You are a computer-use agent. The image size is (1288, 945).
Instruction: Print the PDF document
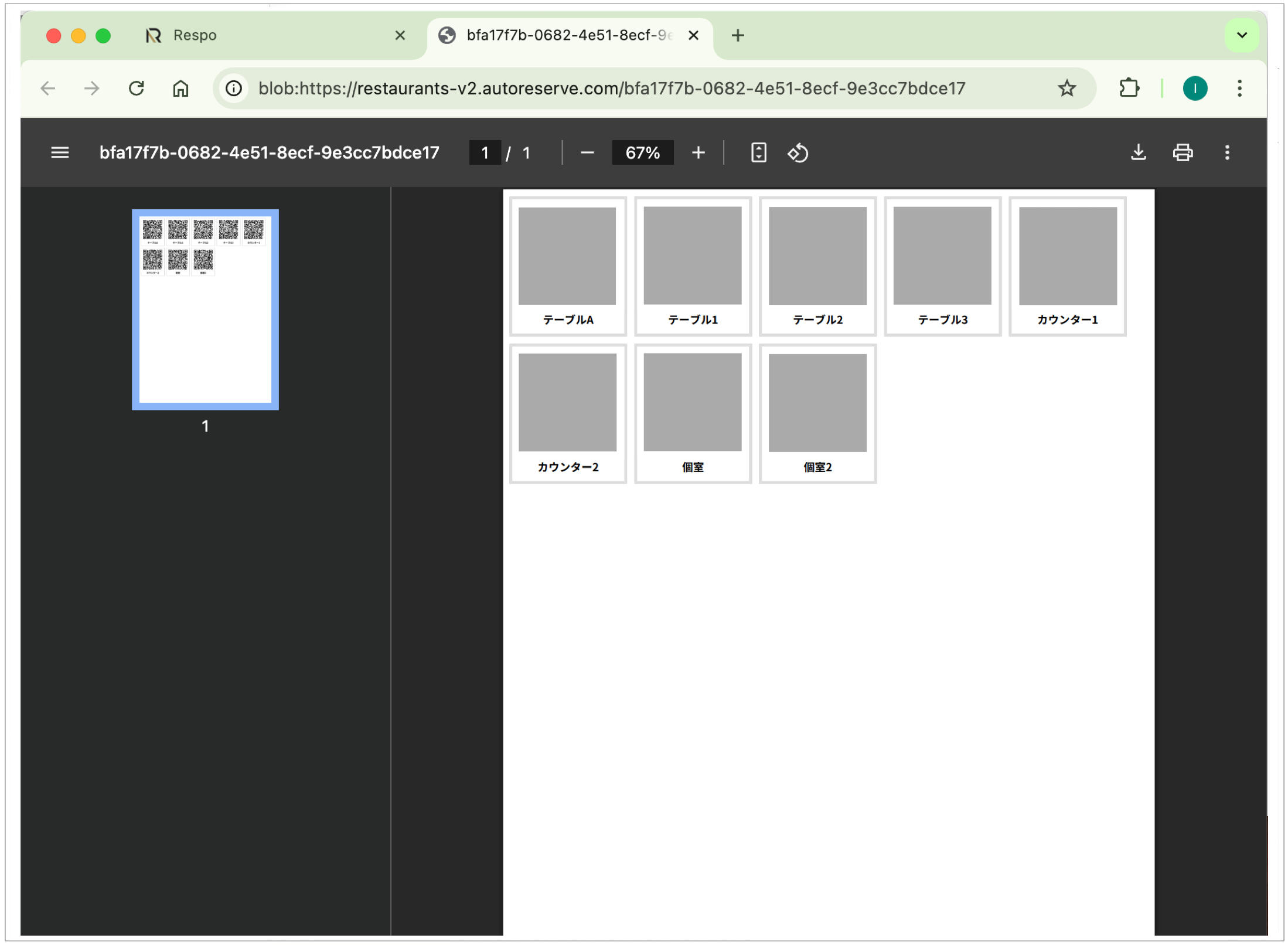[1183, 152]
